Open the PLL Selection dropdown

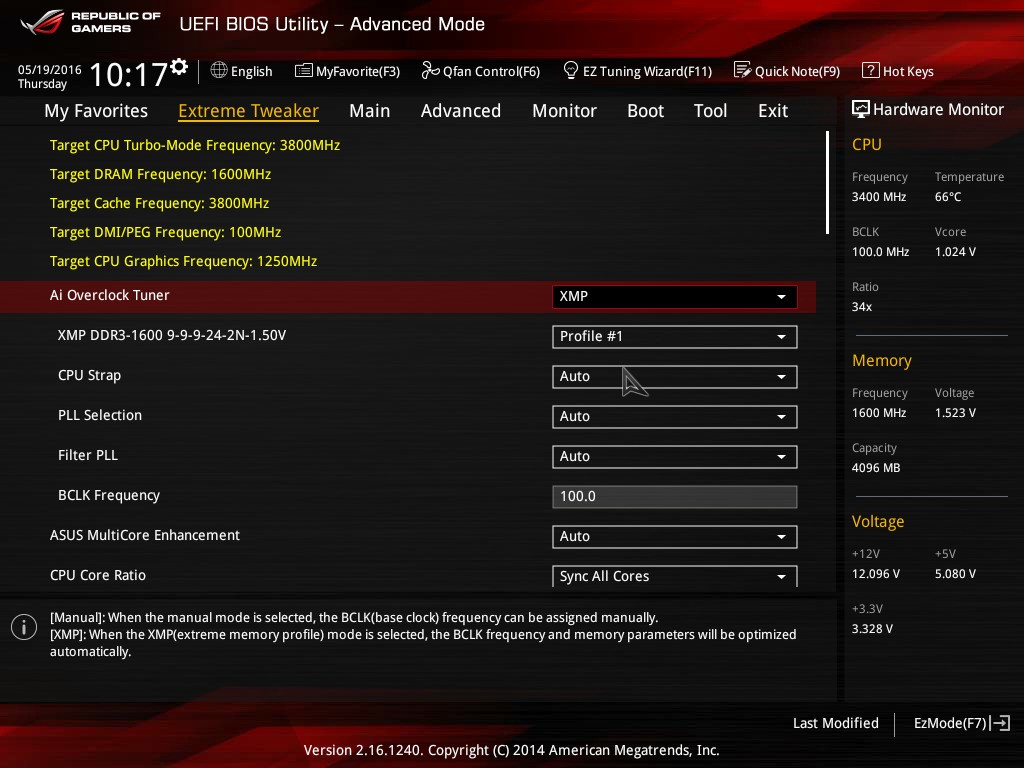coord(674,417)
